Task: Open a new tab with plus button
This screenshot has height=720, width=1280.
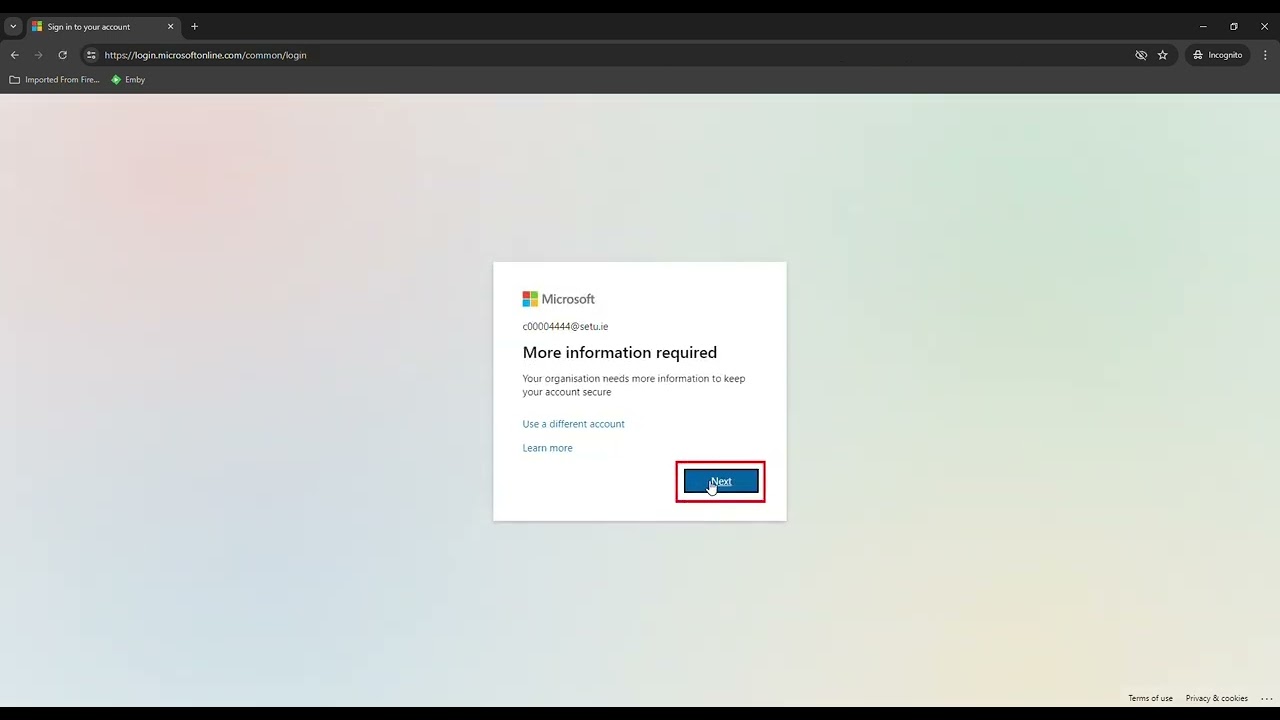Action: 194,27
